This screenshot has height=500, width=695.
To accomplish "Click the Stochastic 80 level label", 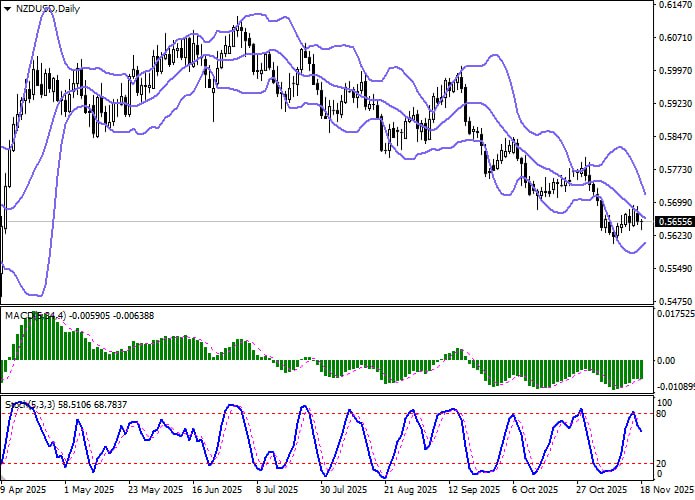I will coord(660,412).
